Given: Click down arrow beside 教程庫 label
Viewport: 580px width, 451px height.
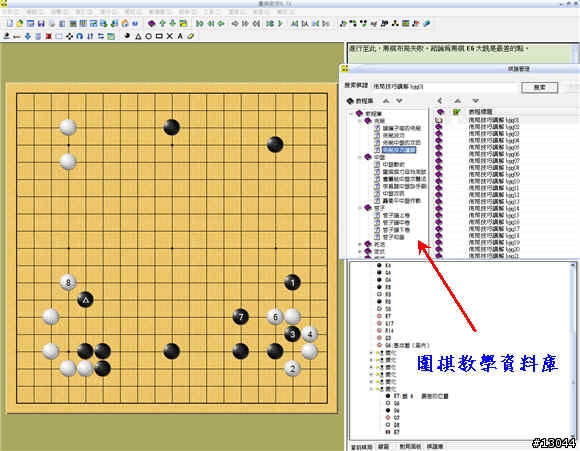Looking at the screenshot, I should pyautogui.click(x=399, y=101).
